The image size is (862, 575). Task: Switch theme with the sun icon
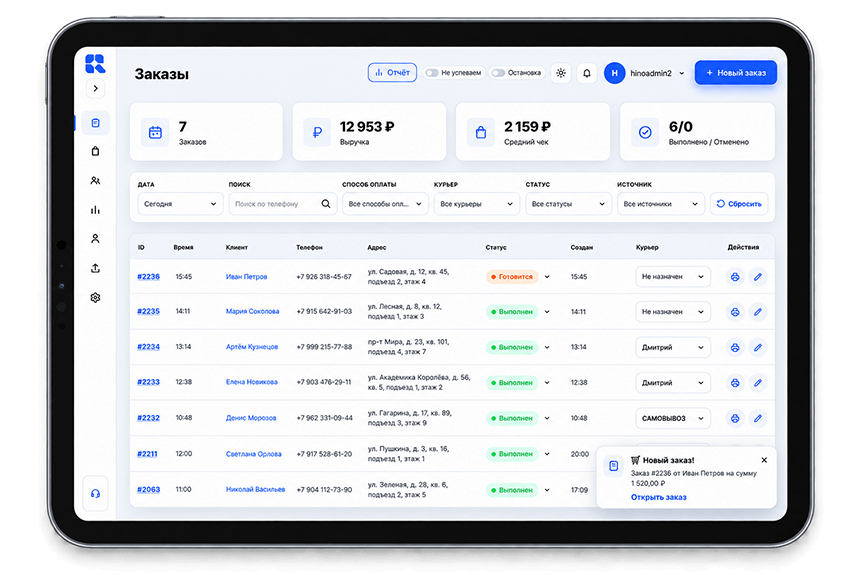coord(561,73)
